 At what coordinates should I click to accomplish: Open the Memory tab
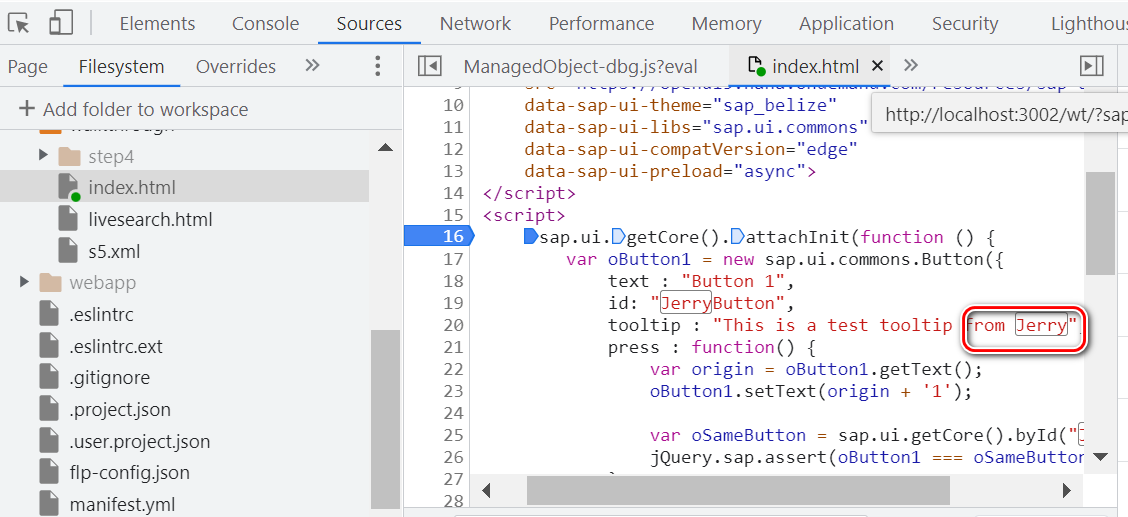click(x=727, y=24)
